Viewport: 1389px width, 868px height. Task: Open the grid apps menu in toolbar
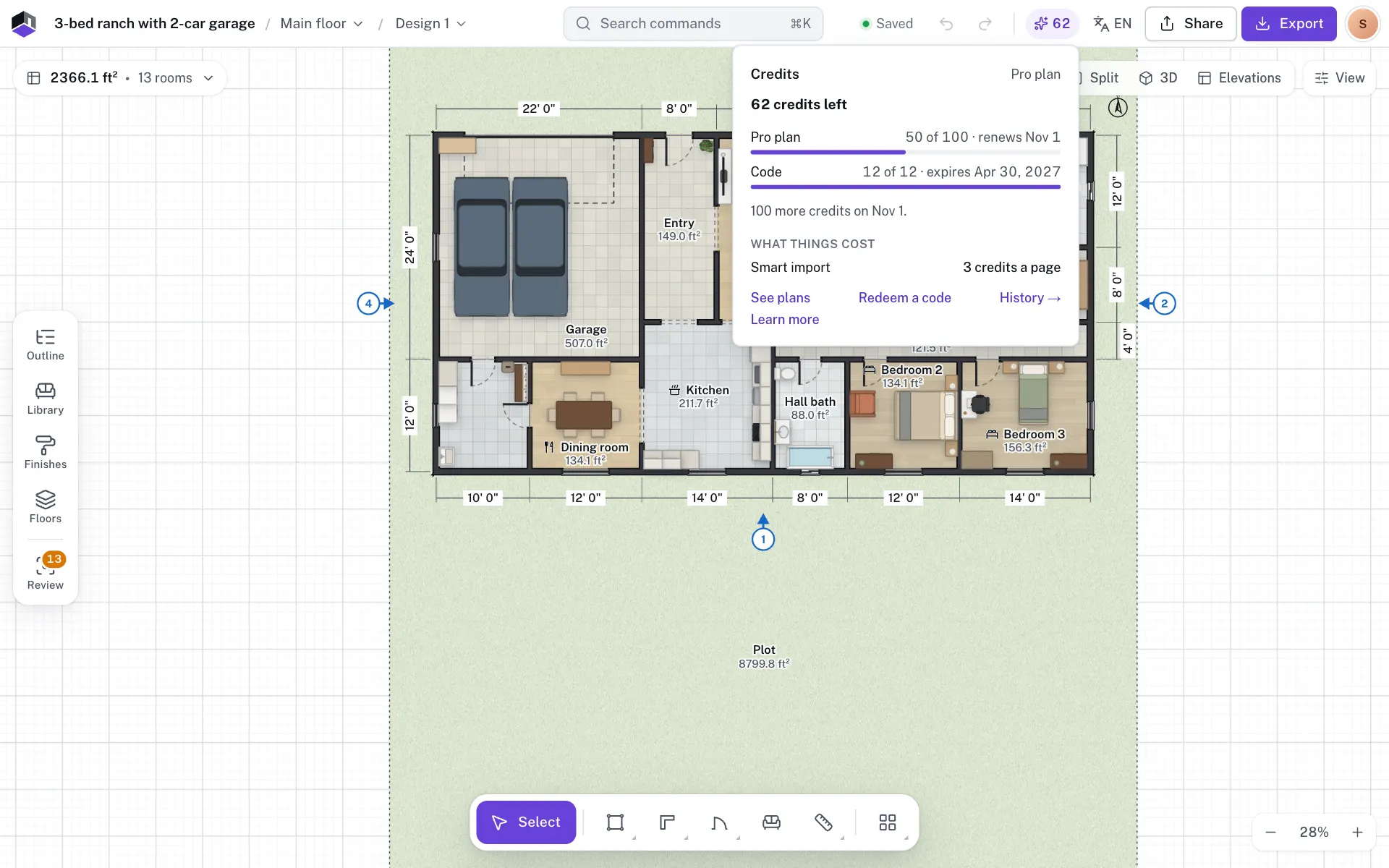(x=887, y=822)
